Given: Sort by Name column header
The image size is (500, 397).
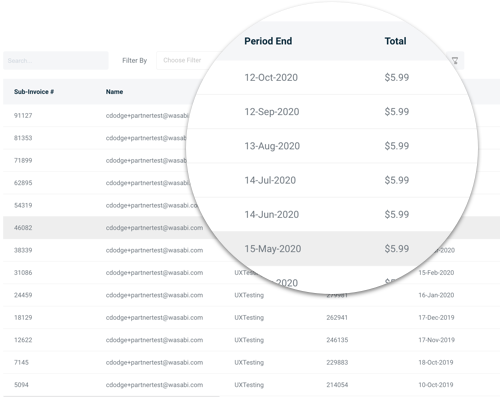Looking at the screenshot, I should click(x=114, y=92).
